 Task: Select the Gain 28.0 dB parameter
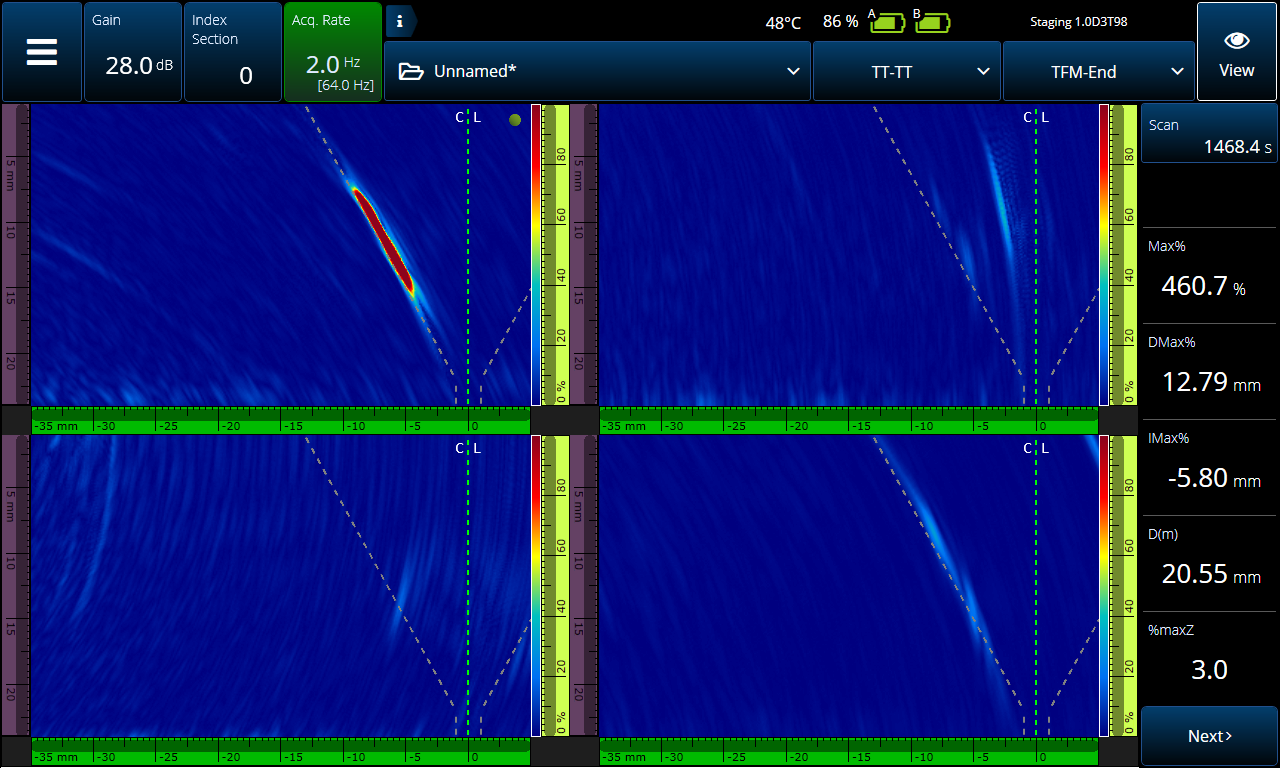coord(133,52)
